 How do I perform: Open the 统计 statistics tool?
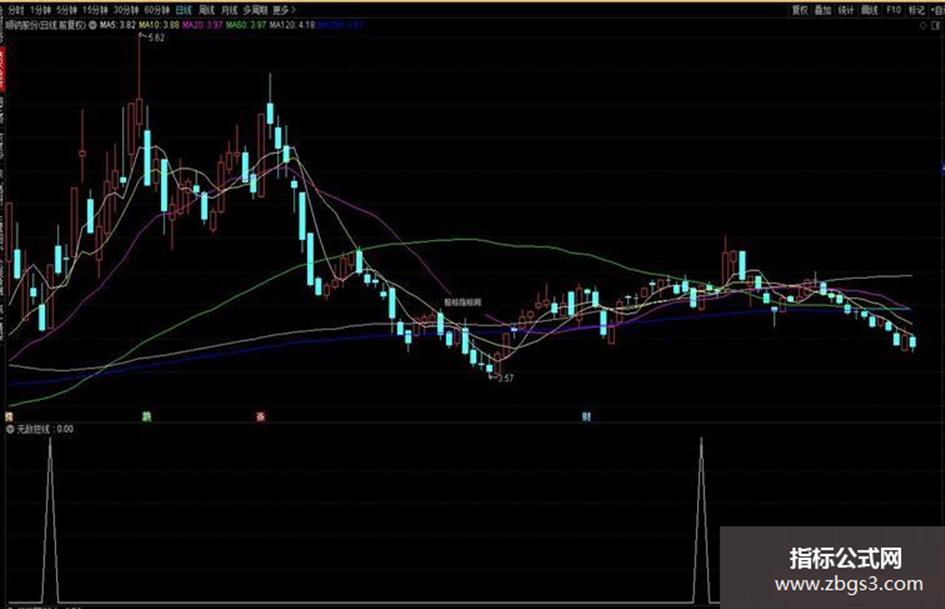pos(846,10)
